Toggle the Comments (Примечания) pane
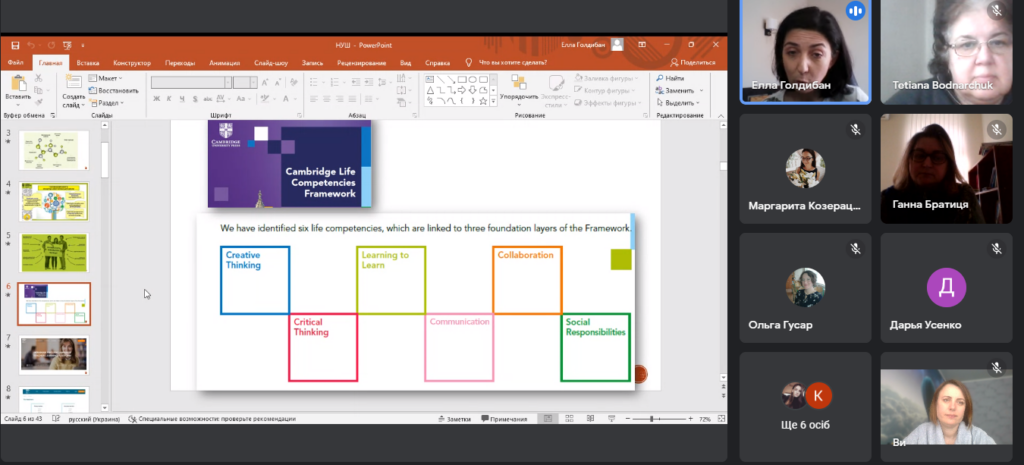The height and width of the screenshot is (465, 1024). point(502,419)
